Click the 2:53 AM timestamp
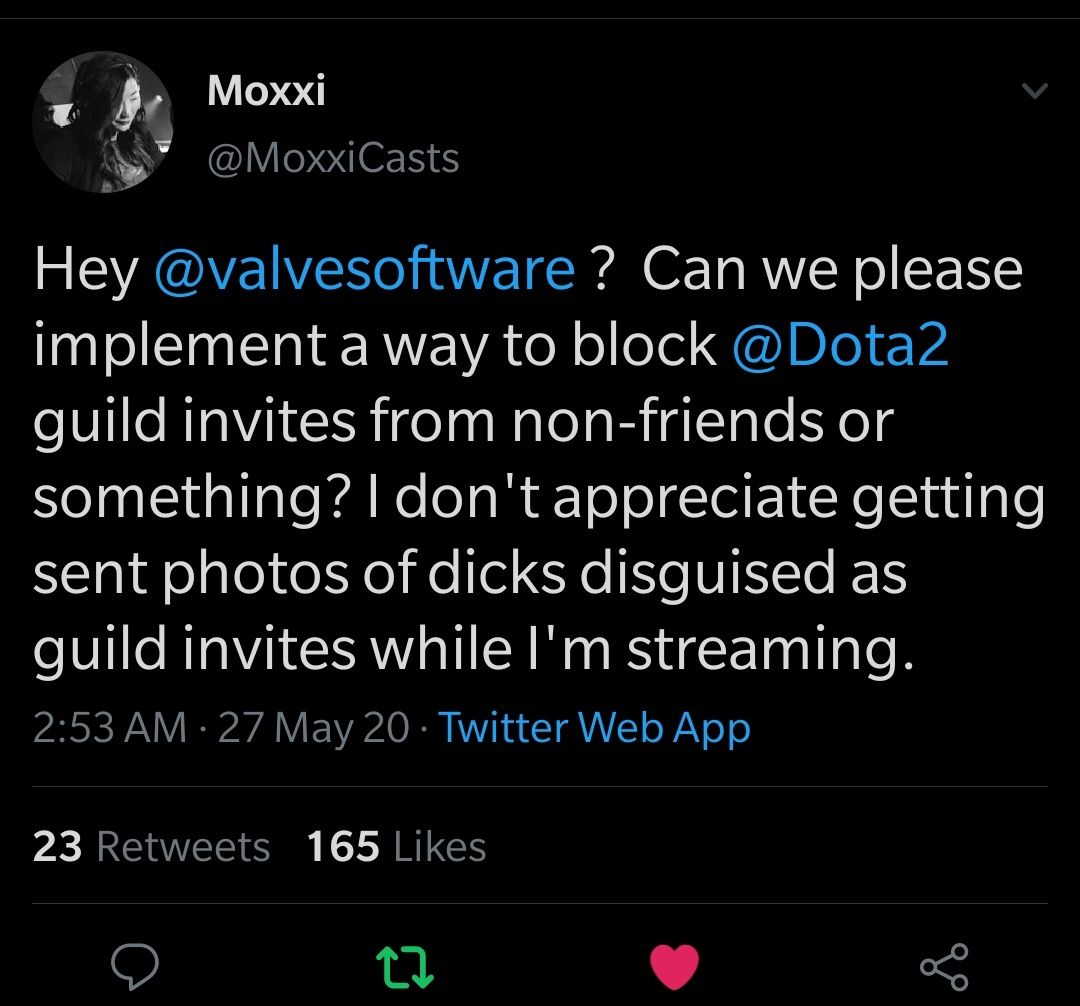 tap(110, 727)
